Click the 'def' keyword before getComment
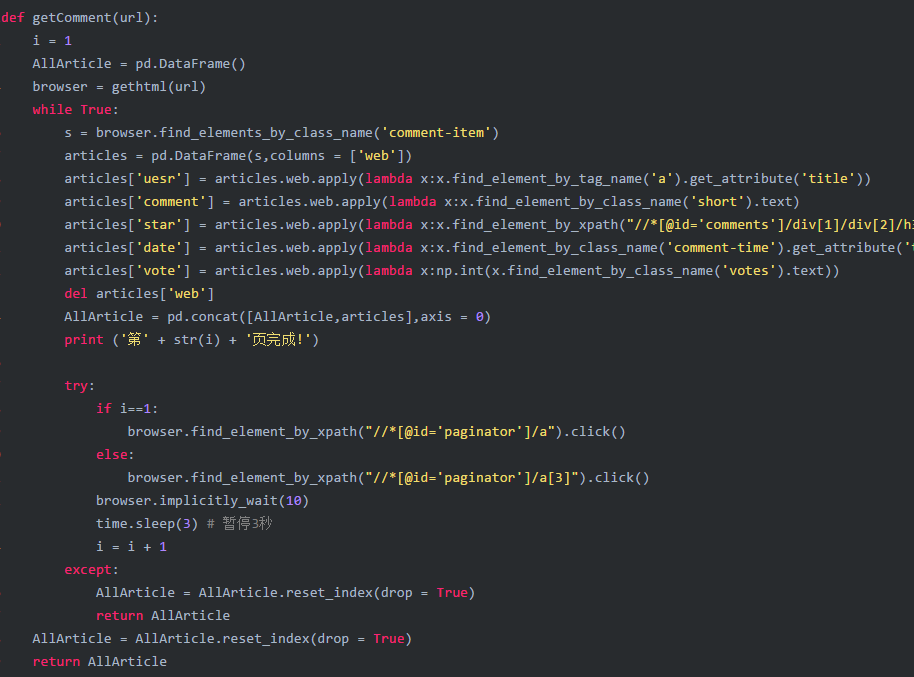This screenshot has height=677, width=914. 13,17
